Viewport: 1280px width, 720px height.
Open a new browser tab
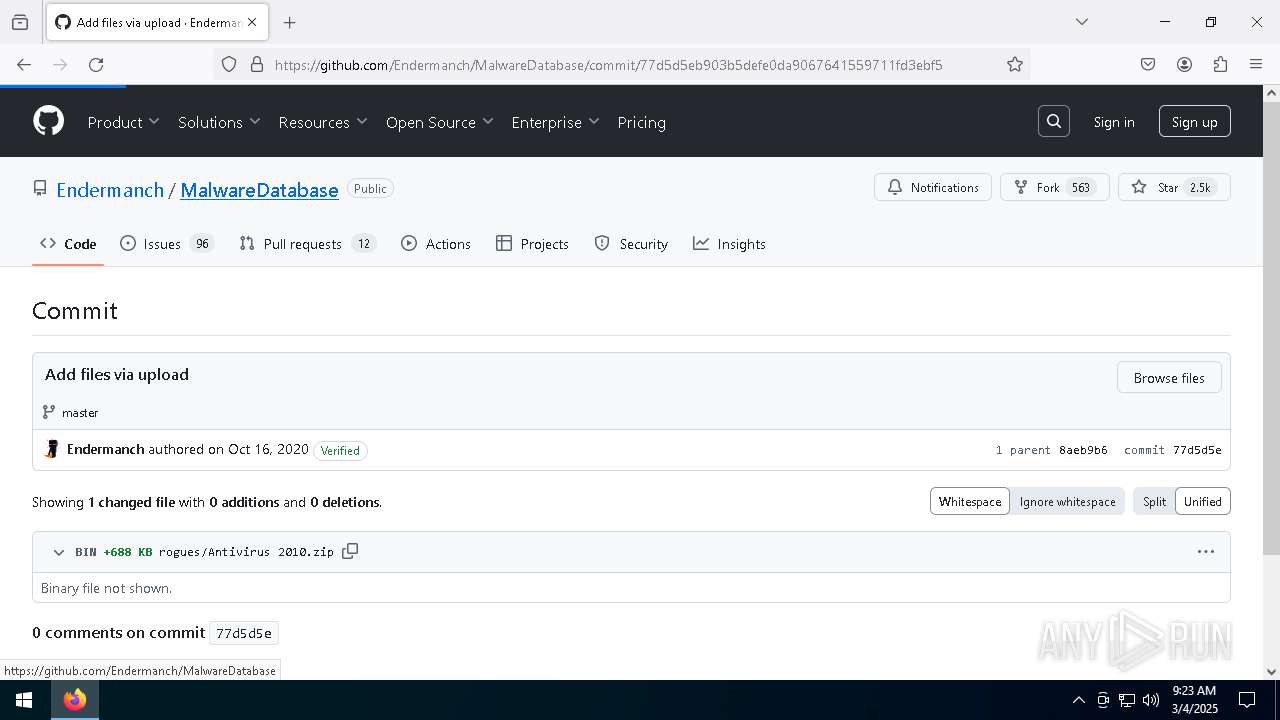(290, 22)
